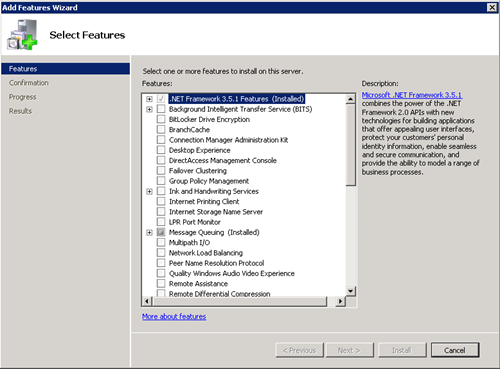Enable Peer Name Resolution Protocol checkbox
The image size is (500, 369).
[161, 263]
